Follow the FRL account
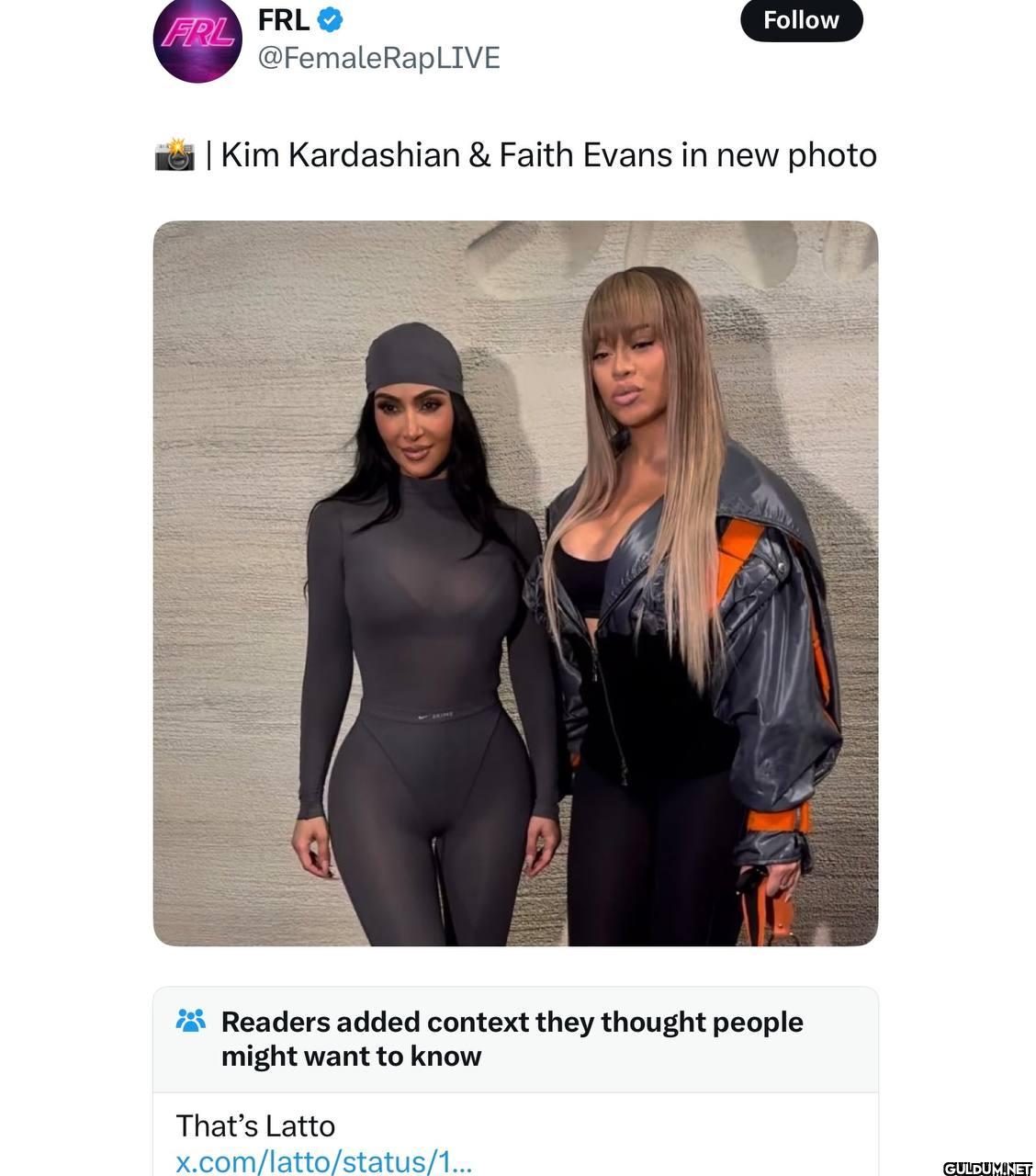The width and height of the screenshot is (1036, 1176). tap(801, 20)
